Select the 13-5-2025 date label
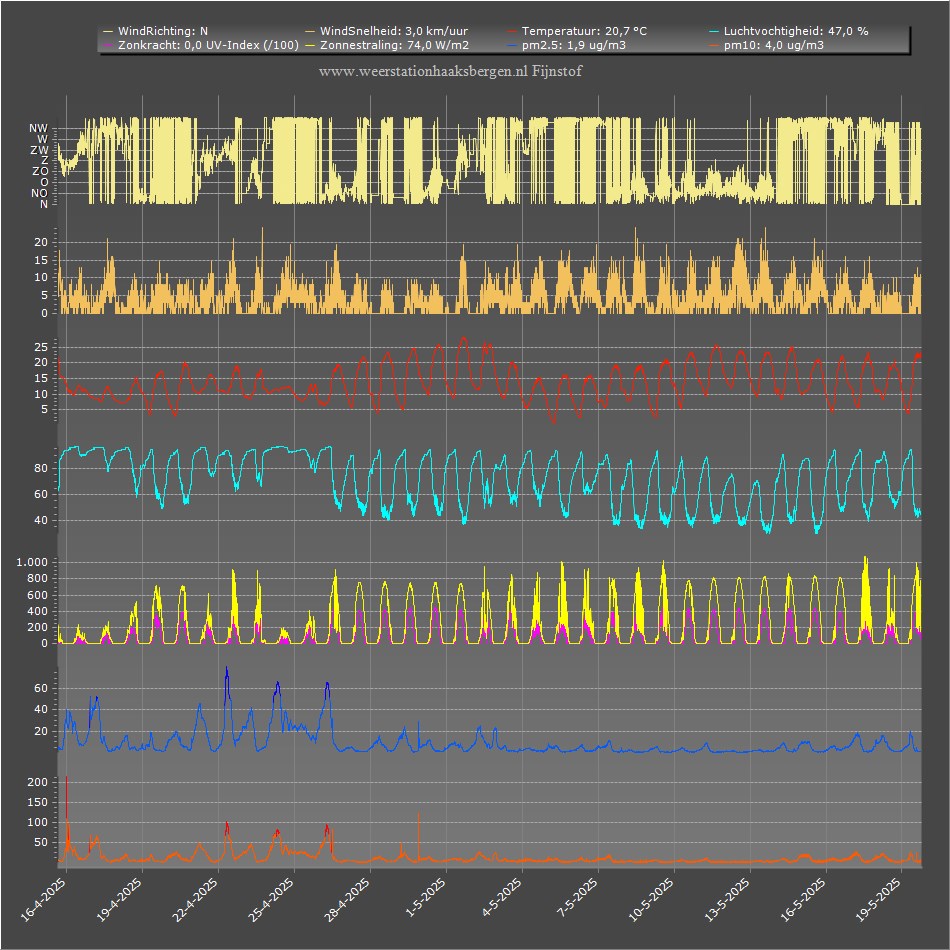 [727, 899]
